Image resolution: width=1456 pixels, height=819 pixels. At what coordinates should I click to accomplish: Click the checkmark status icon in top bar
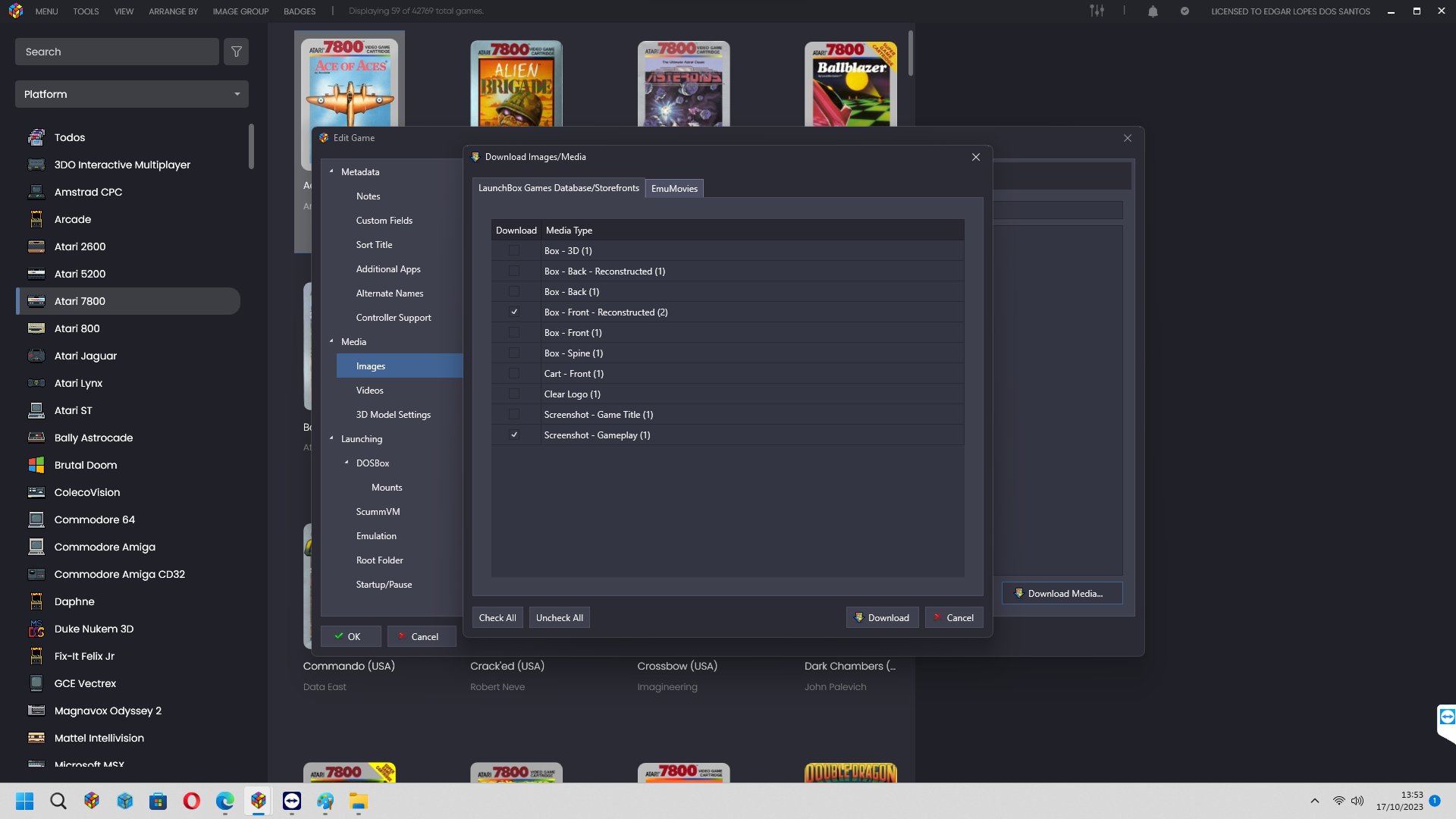(x=1185, y=11)
